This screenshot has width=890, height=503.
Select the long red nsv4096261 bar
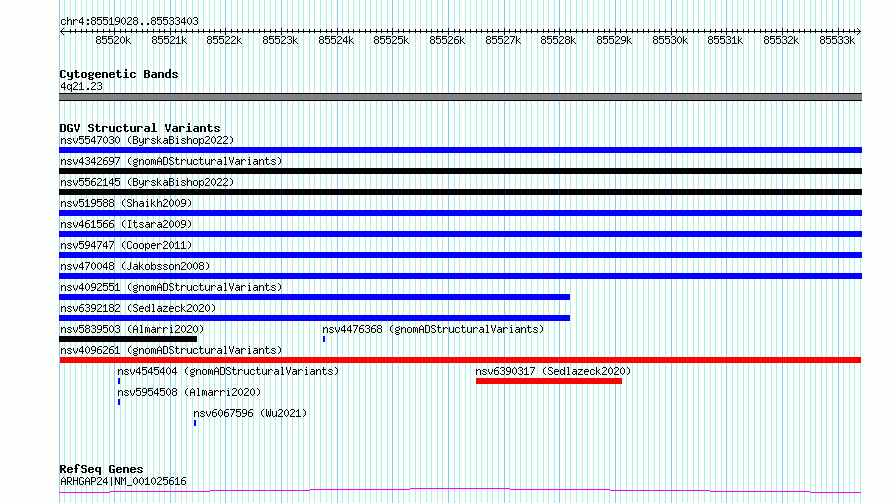(x=460, y=360)
